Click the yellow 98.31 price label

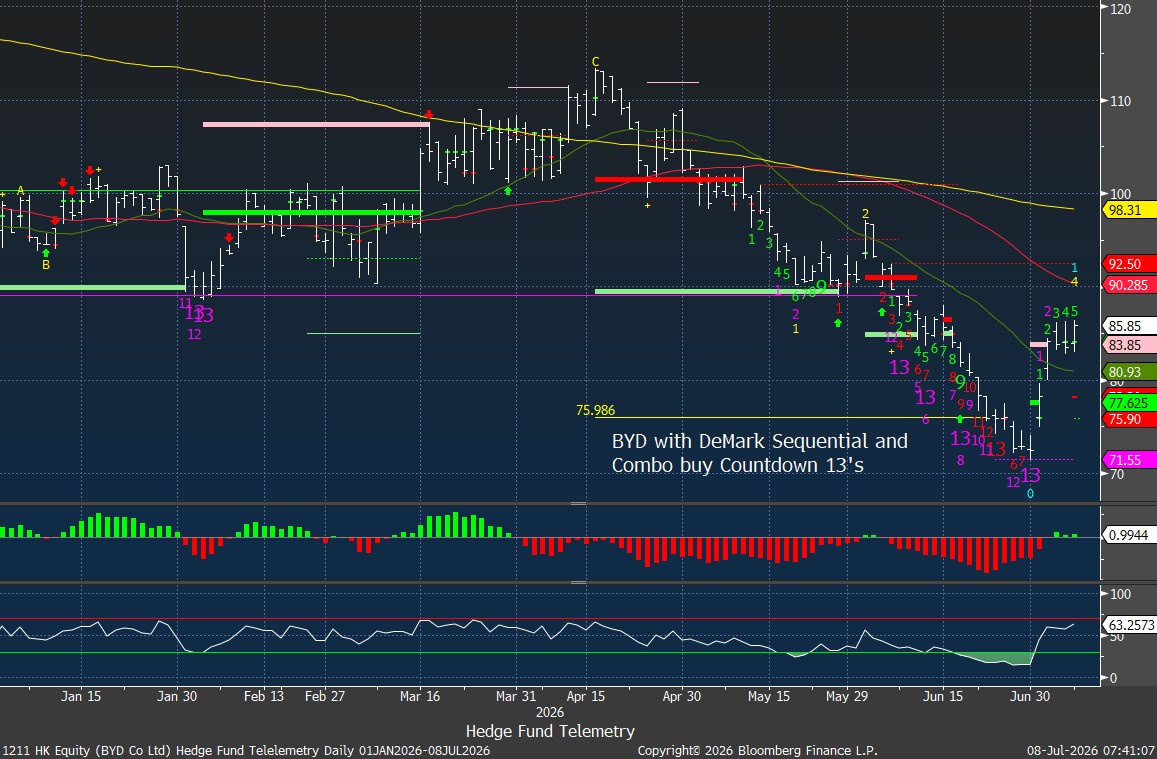point(1128,210)
